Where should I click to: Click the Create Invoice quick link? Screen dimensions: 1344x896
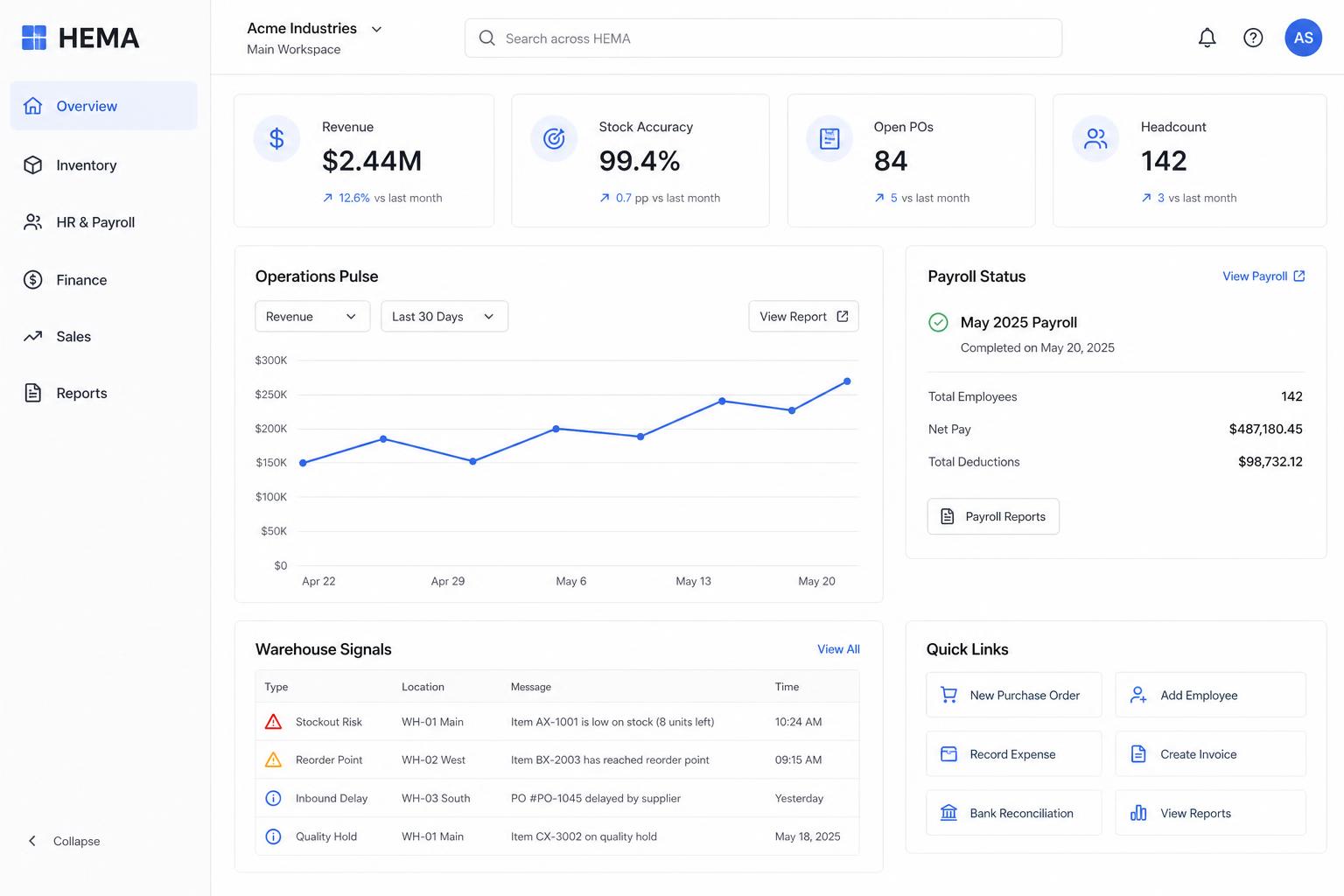pyautogui.click(x=1210, y=754)
